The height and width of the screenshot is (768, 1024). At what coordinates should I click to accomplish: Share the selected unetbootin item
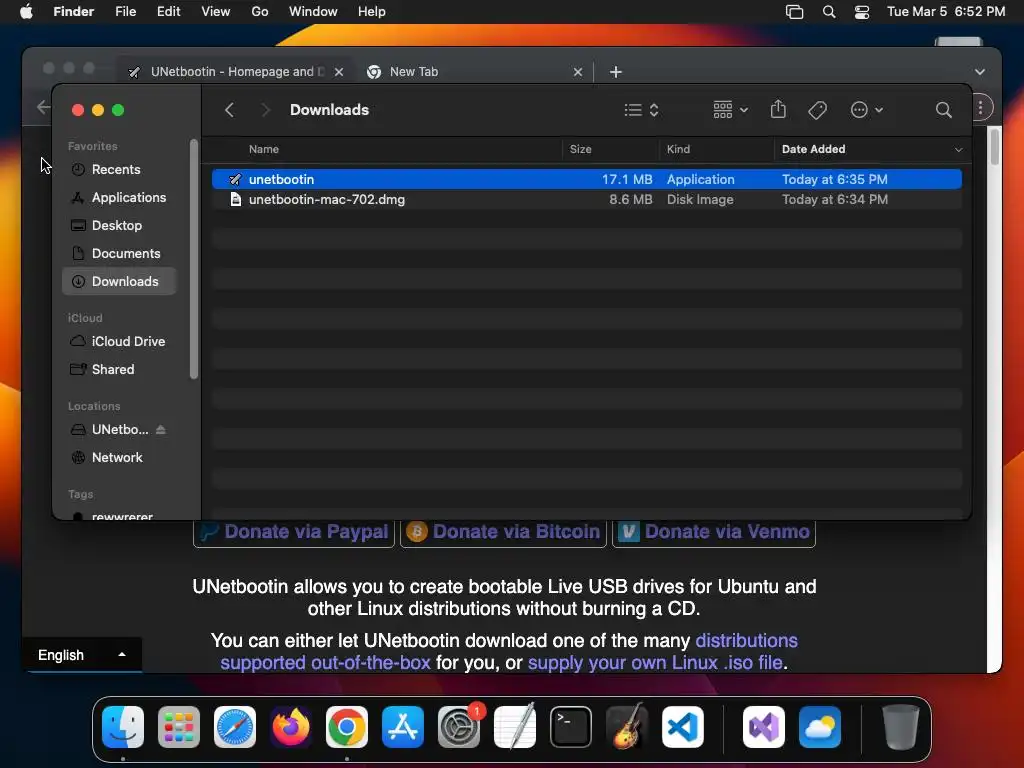click(x=778, y=109)
